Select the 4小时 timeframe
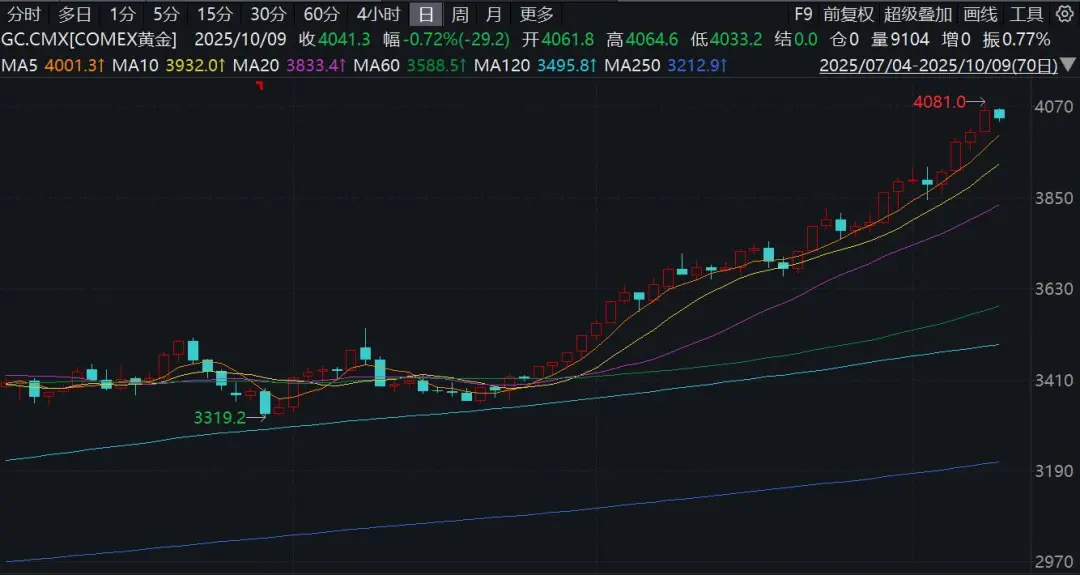This screenshot has width=1080, height=575. (378, 14)
